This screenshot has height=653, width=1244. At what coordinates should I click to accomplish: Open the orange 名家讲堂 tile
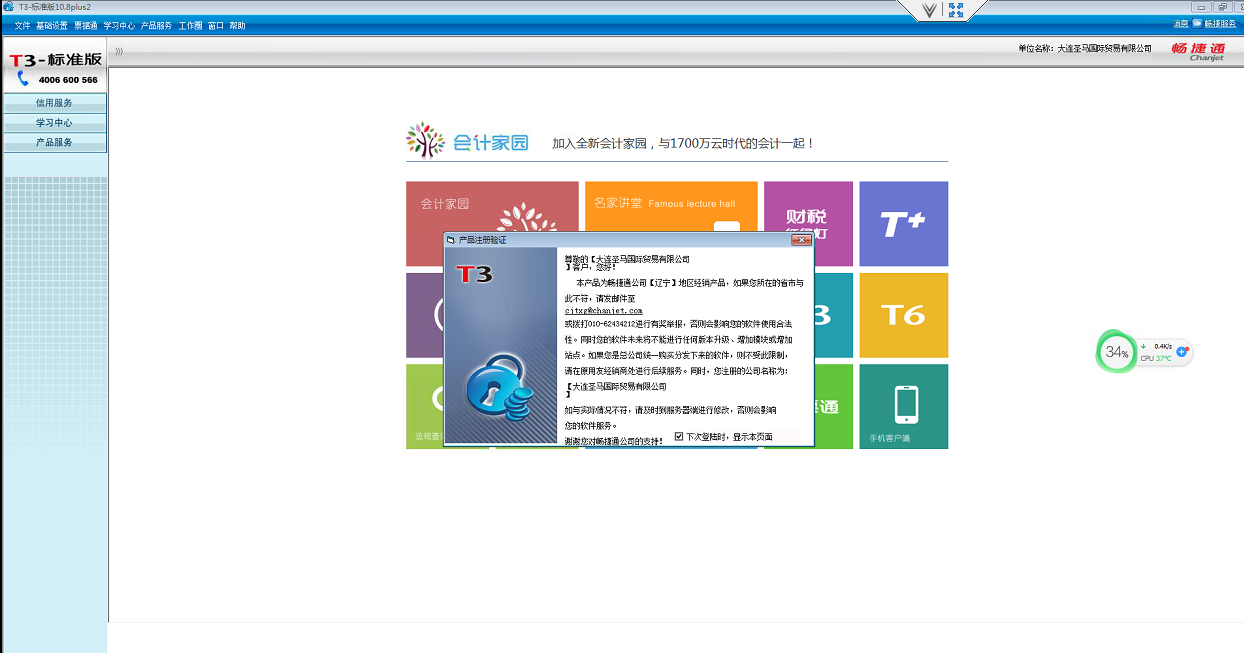670,208
